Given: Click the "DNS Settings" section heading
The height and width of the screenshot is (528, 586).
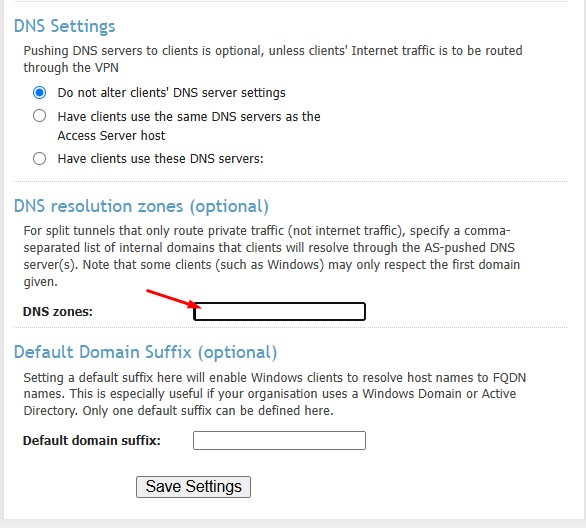Looking at the screenshot, I should (x=65, y=26).
